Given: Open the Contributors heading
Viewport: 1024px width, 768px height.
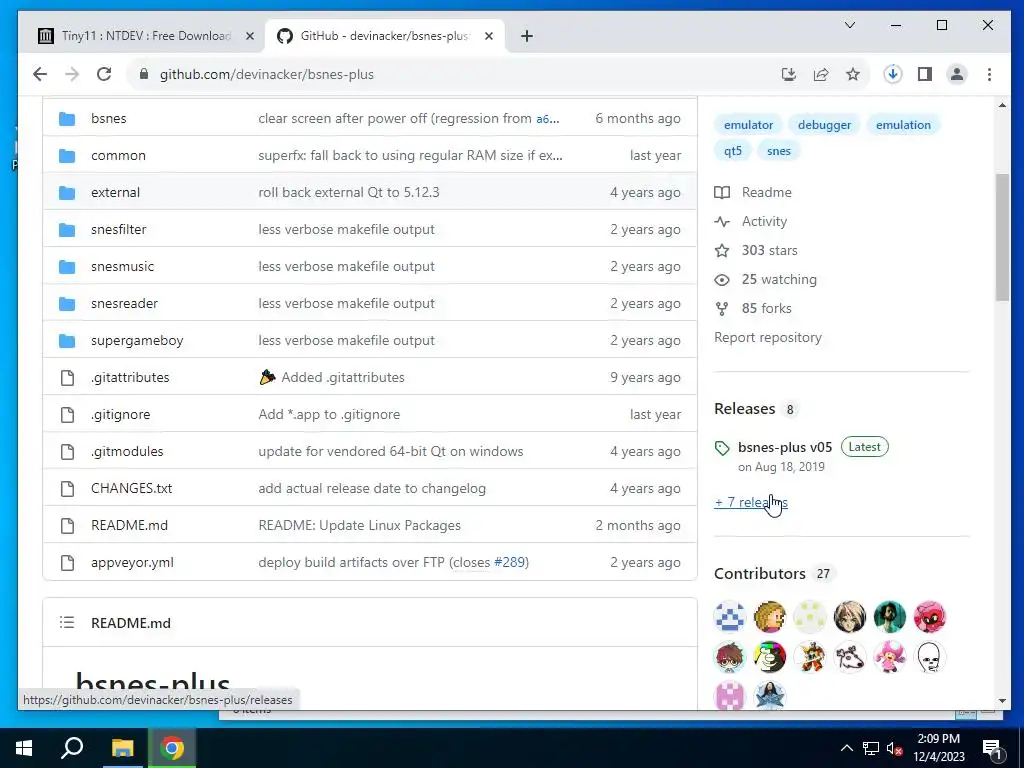Looking at the screenshot, I should click(x=760, y=573).
